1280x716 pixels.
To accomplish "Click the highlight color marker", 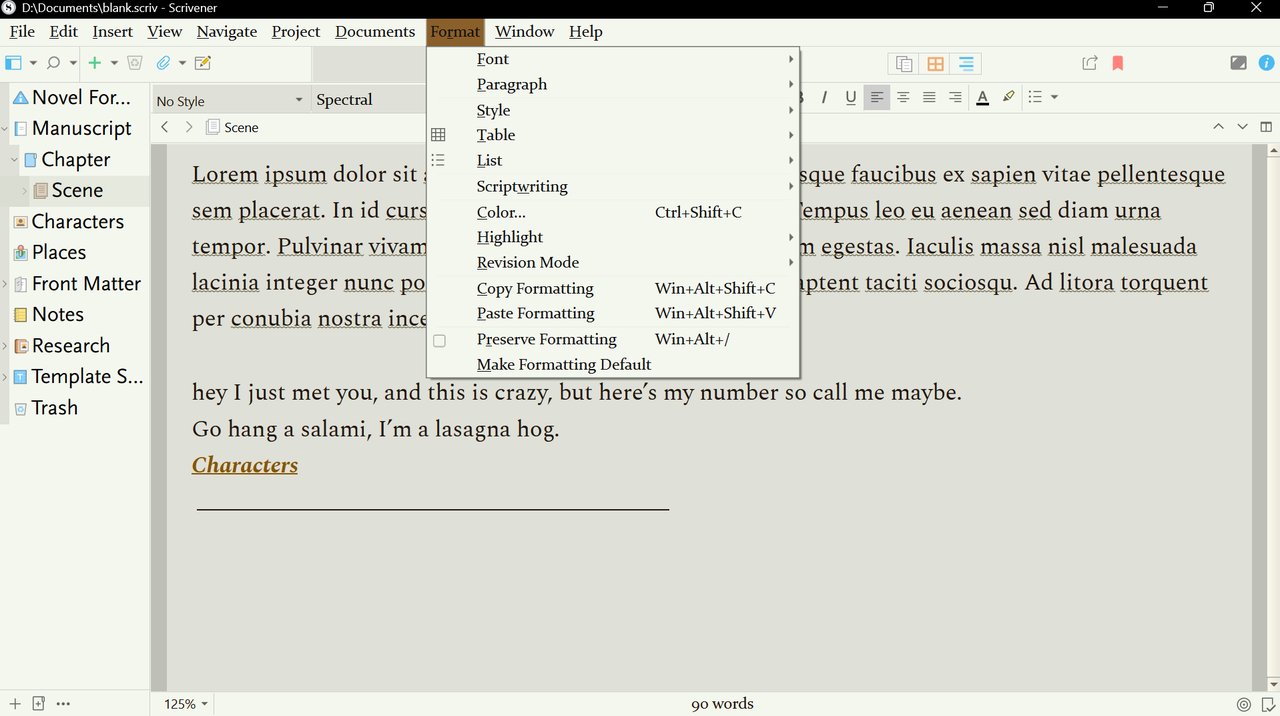I will [x=1008, y=97].
